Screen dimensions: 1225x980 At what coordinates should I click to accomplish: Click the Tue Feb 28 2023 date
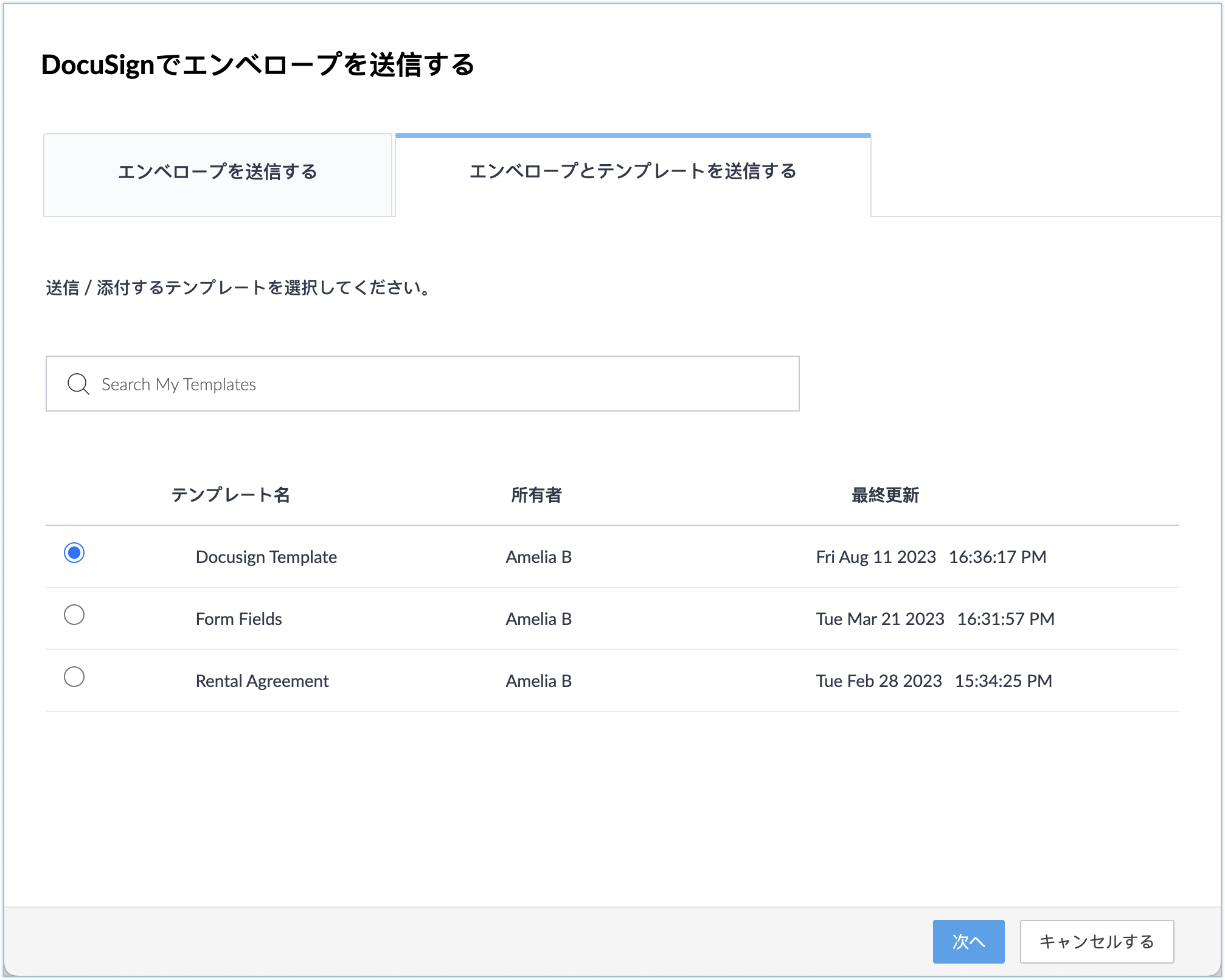[x=879, y=681]
